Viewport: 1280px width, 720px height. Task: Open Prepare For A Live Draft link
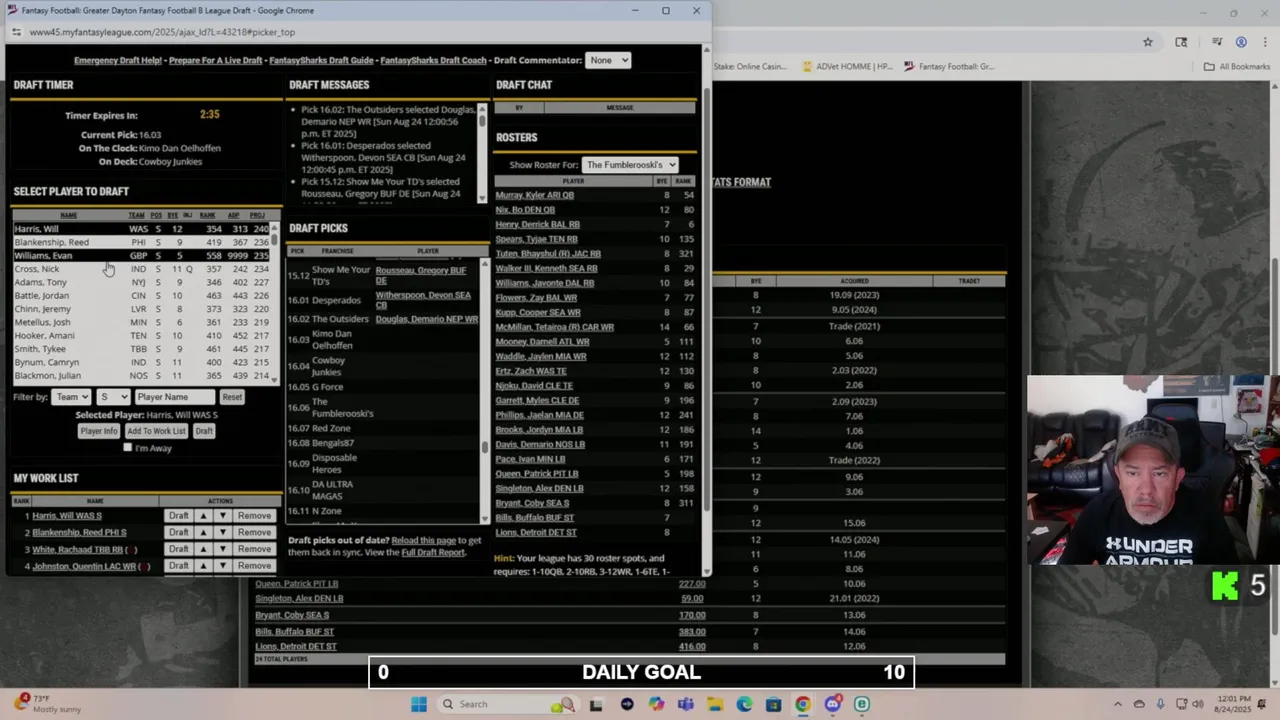coord(215,60)
